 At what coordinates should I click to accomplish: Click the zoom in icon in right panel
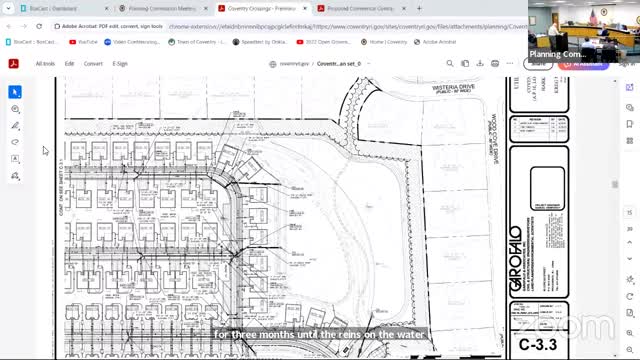point(630,333)
